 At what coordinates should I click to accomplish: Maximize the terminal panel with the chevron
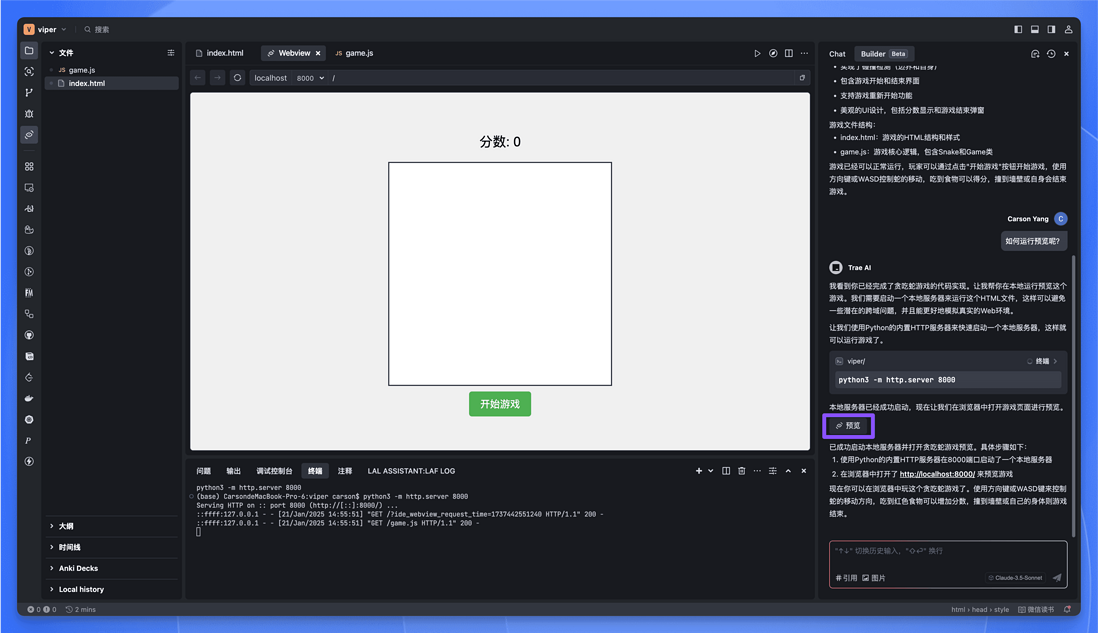point(788,470)
